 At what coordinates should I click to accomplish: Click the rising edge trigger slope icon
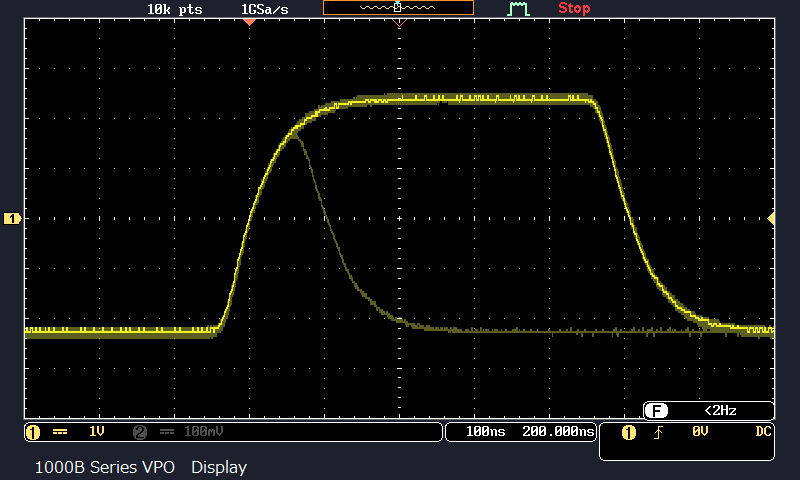coord(658,433)
